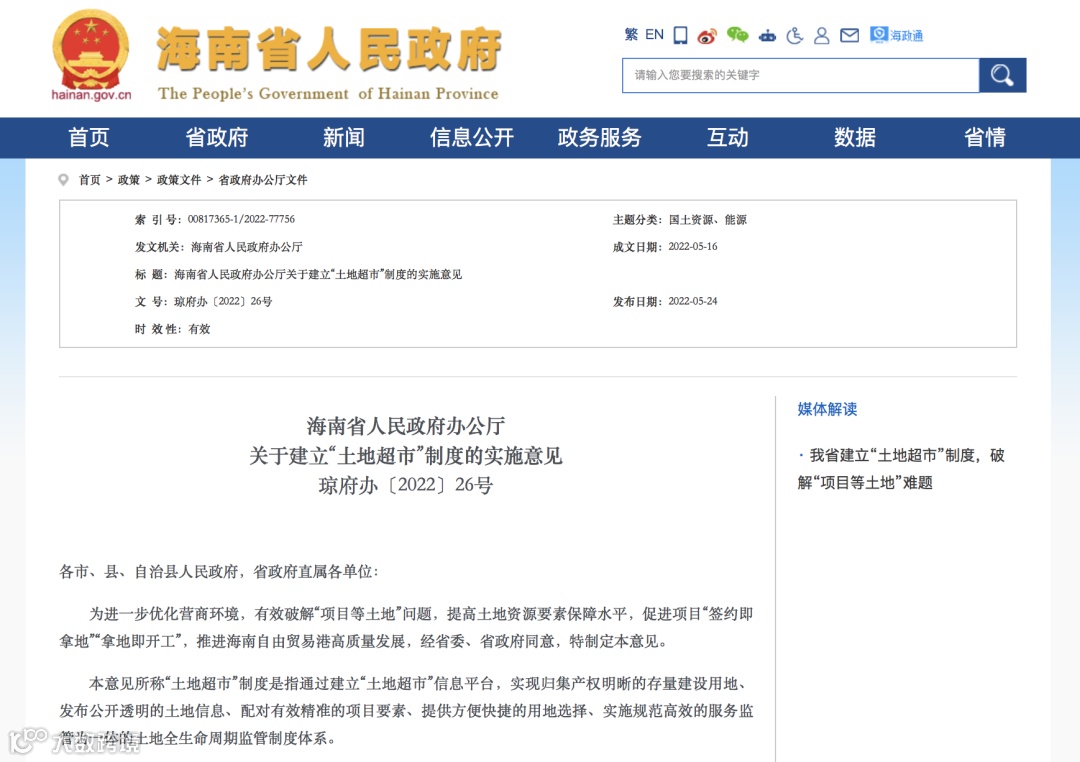Go to 省政府办公厅文件 in the breadcrumb
The width and height of the screenshot is (1080, 762).
click(x=263, y=180)
